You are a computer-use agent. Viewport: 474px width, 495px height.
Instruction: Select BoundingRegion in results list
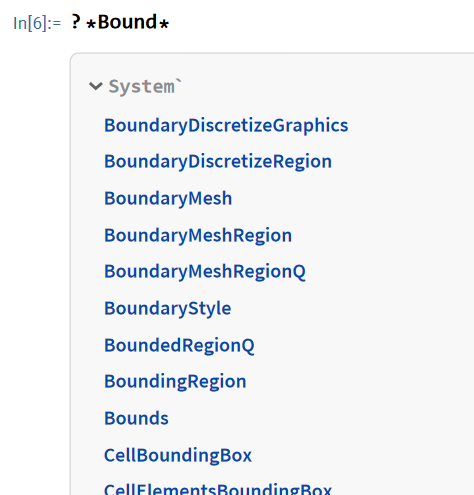(x=175, y=382)
